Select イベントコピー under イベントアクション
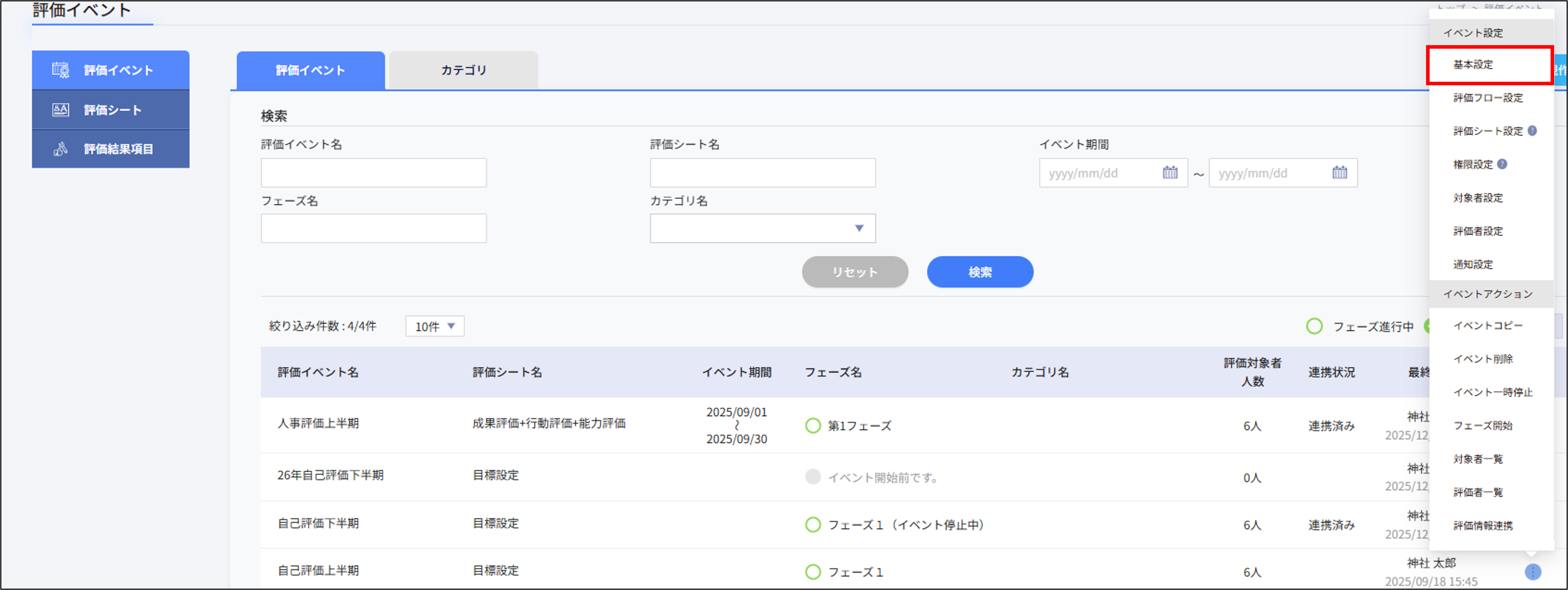This screenshot has width=1568, height=590. tap(1487, 326)
